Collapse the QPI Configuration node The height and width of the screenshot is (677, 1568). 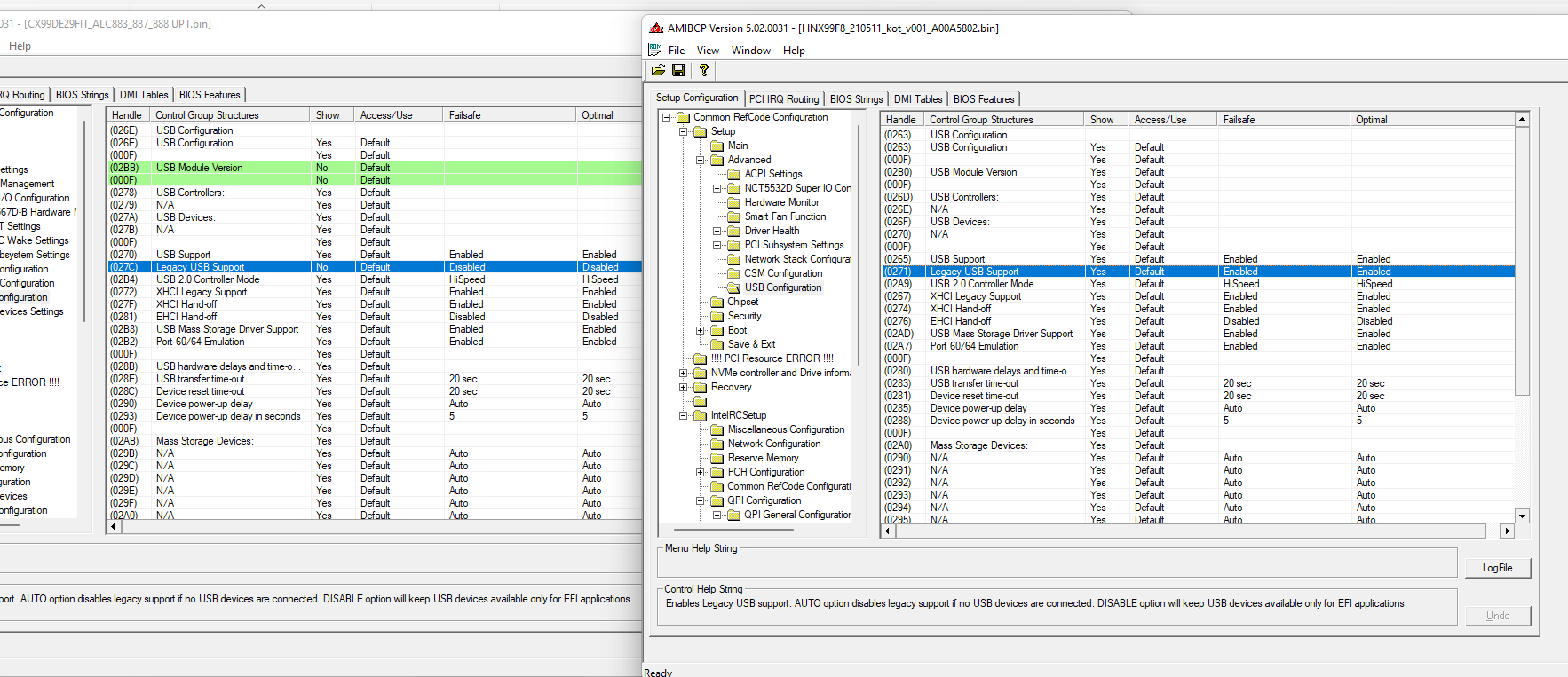701,501
